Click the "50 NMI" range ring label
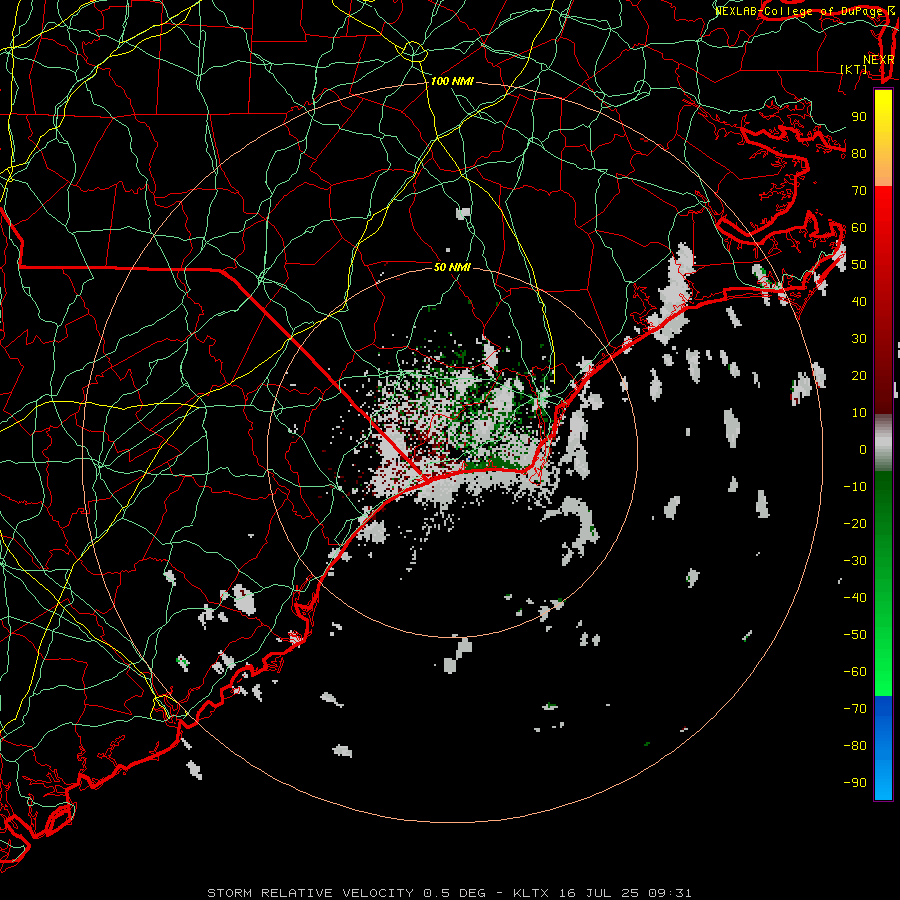Viewport: 900px width, 900px height. (x=452, y=267)
